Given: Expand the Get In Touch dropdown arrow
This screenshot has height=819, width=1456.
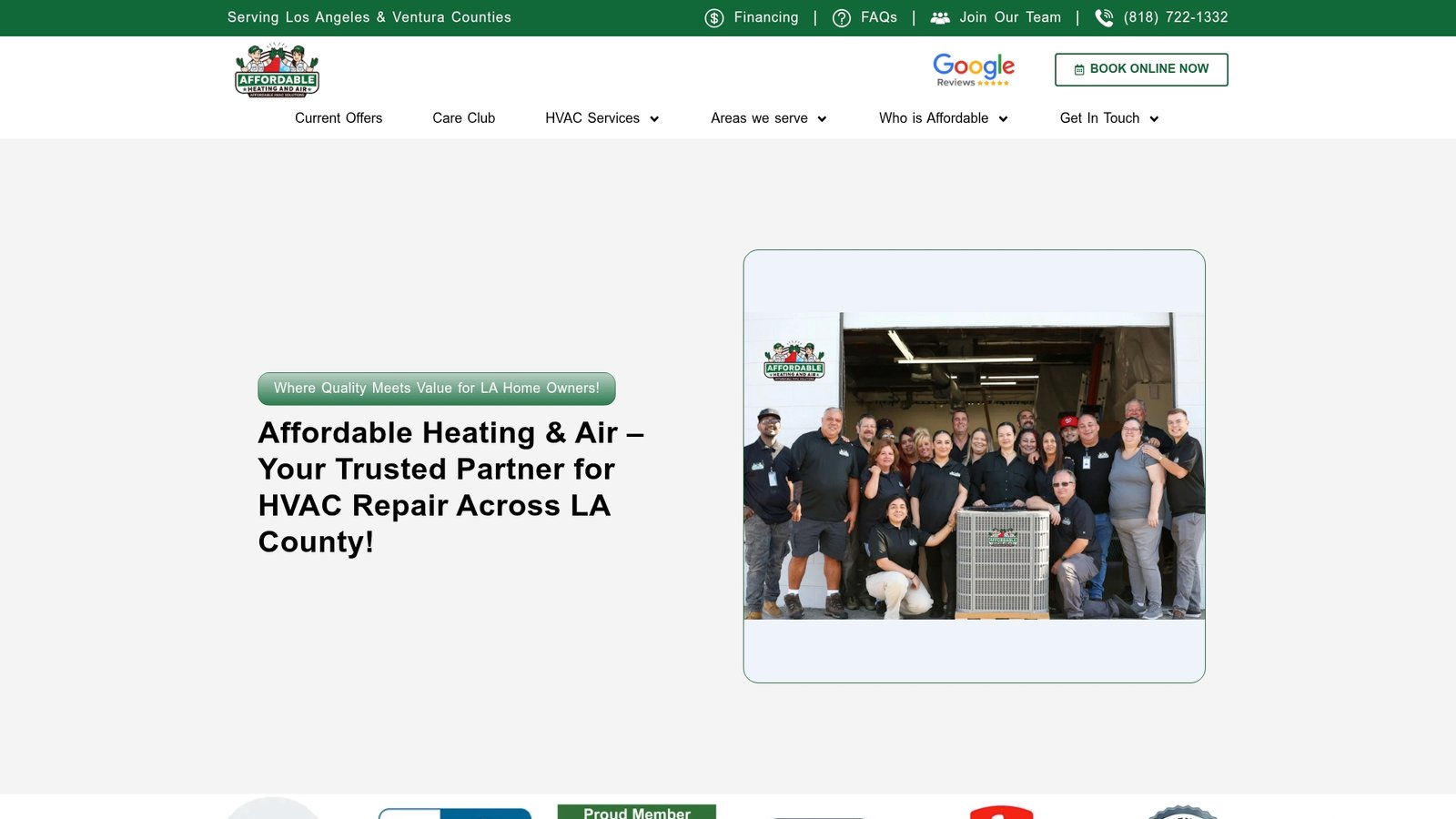Looking at the screenshot, I should click(1154, 119).
